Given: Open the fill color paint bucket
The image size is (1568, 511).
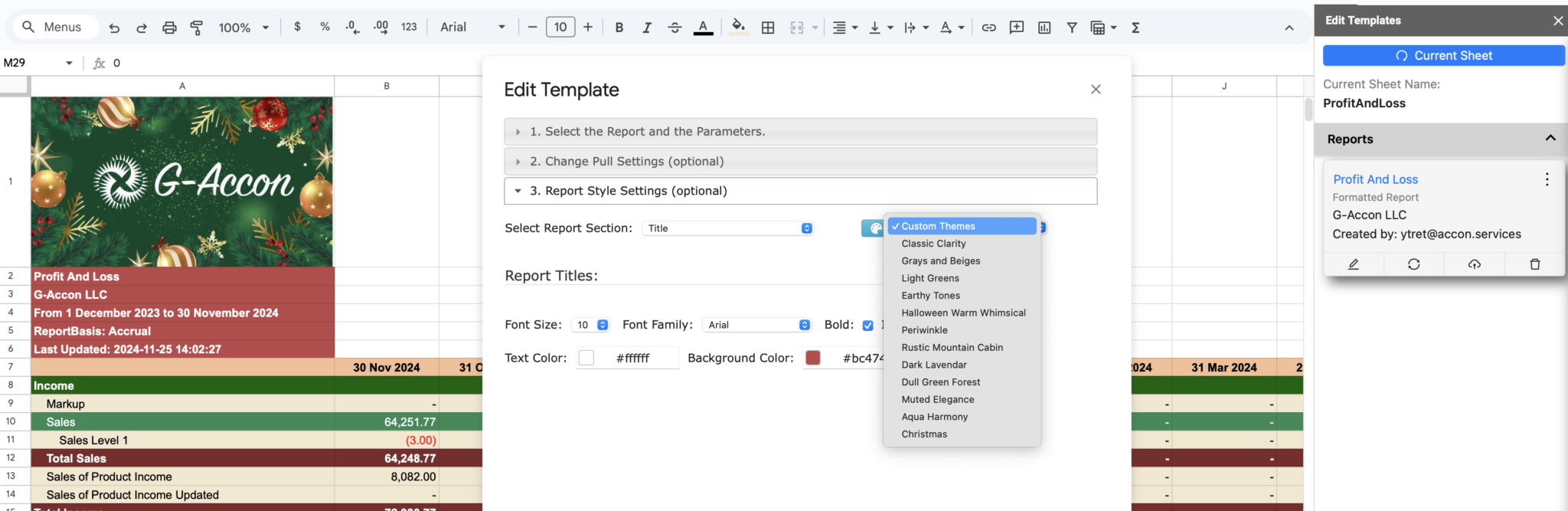Looking at the screenshot, I should tap(738, 28).
